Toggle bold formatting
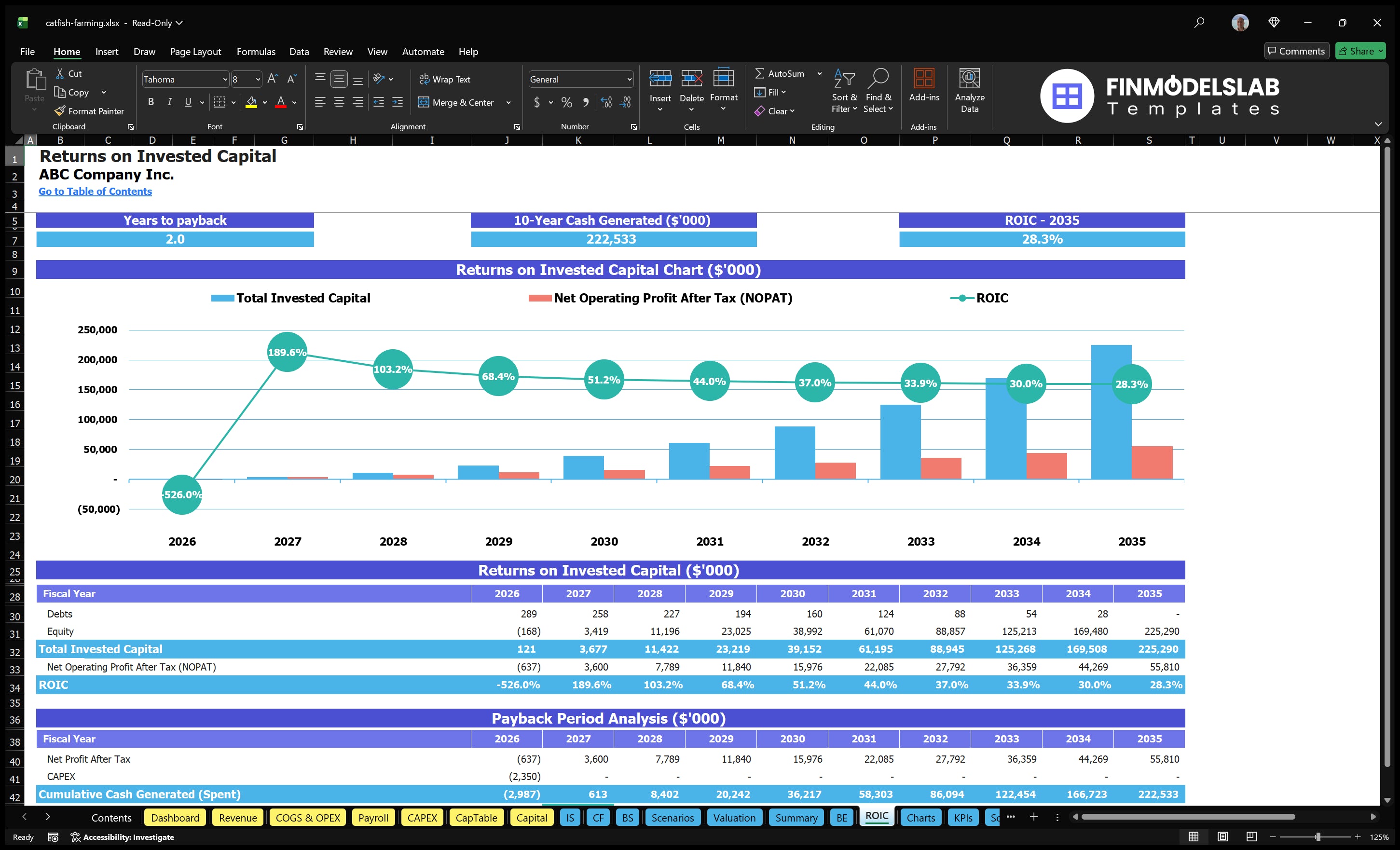Image resolution: width=1400 pixels, height=850 pixels. click(x=151, y=102)
